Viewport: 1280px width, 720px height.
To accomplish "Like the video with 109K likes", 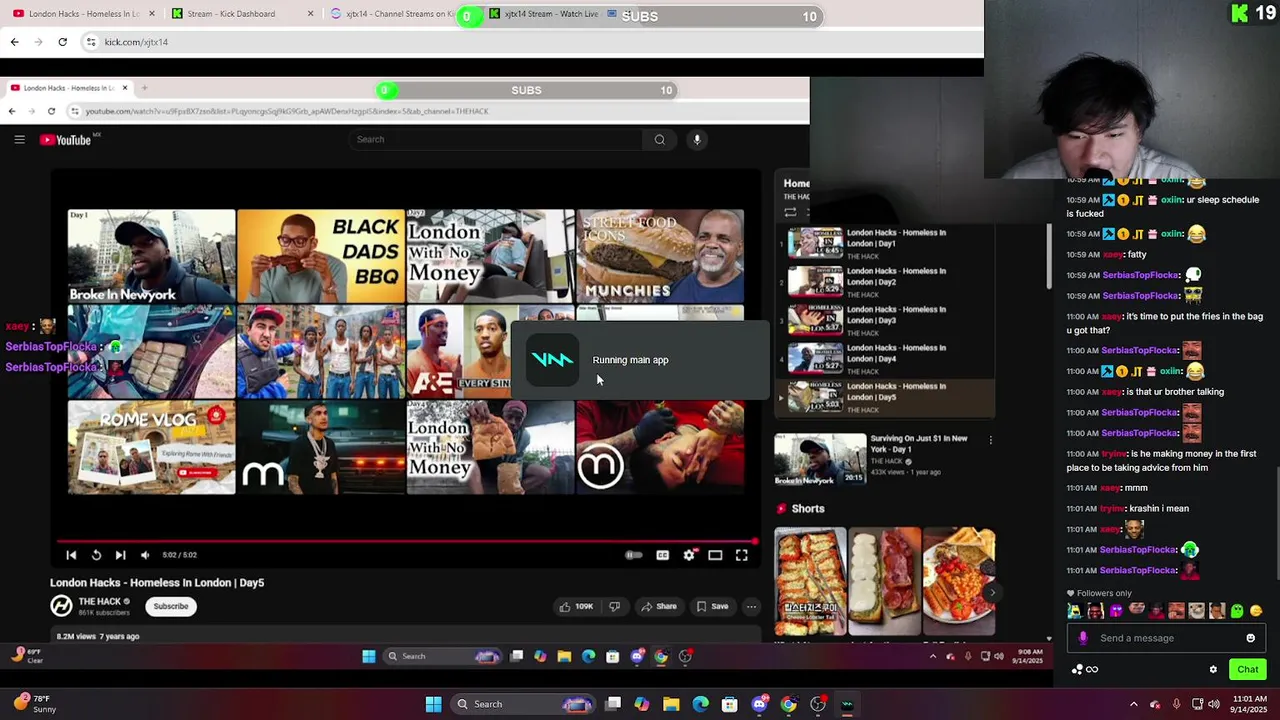I will tap(576, 606).
